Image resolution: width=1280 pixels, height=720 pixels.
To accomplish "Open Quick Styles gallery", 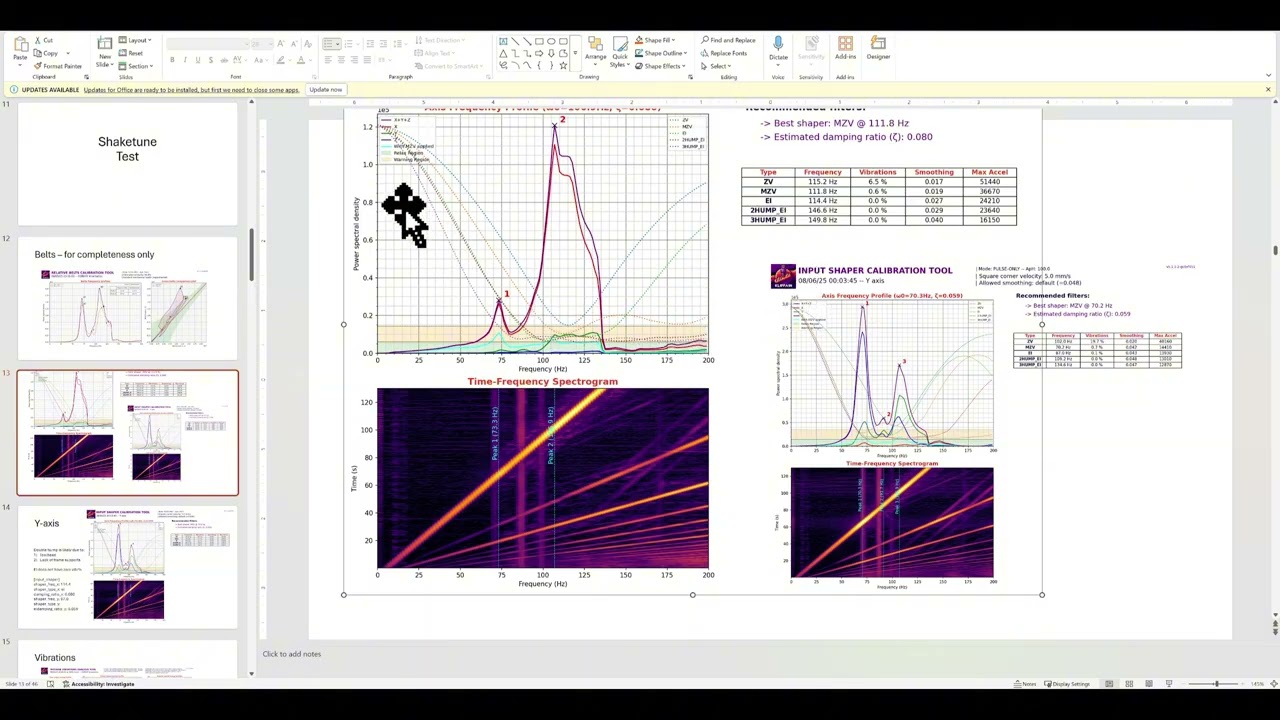I will point(620,50).
